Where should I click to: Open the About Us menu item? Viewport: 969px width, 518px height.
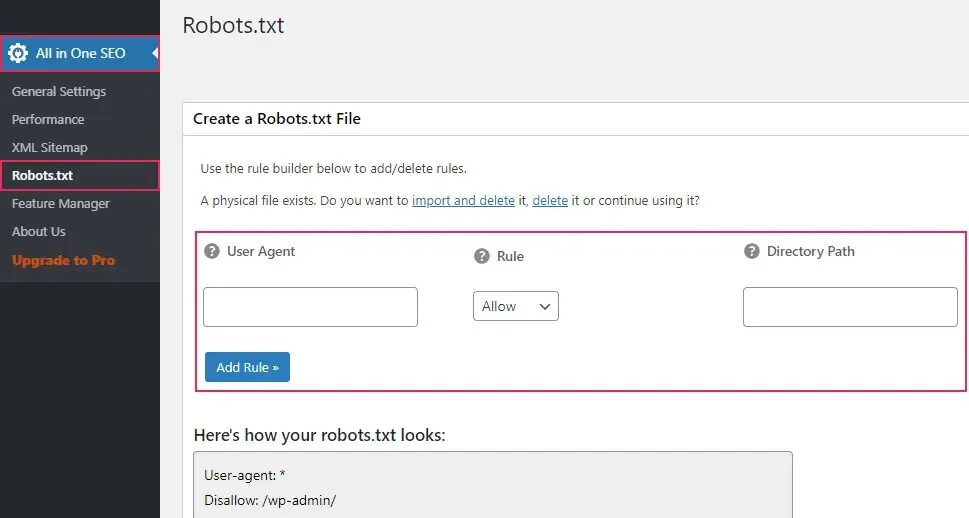[x=39, y=231]
